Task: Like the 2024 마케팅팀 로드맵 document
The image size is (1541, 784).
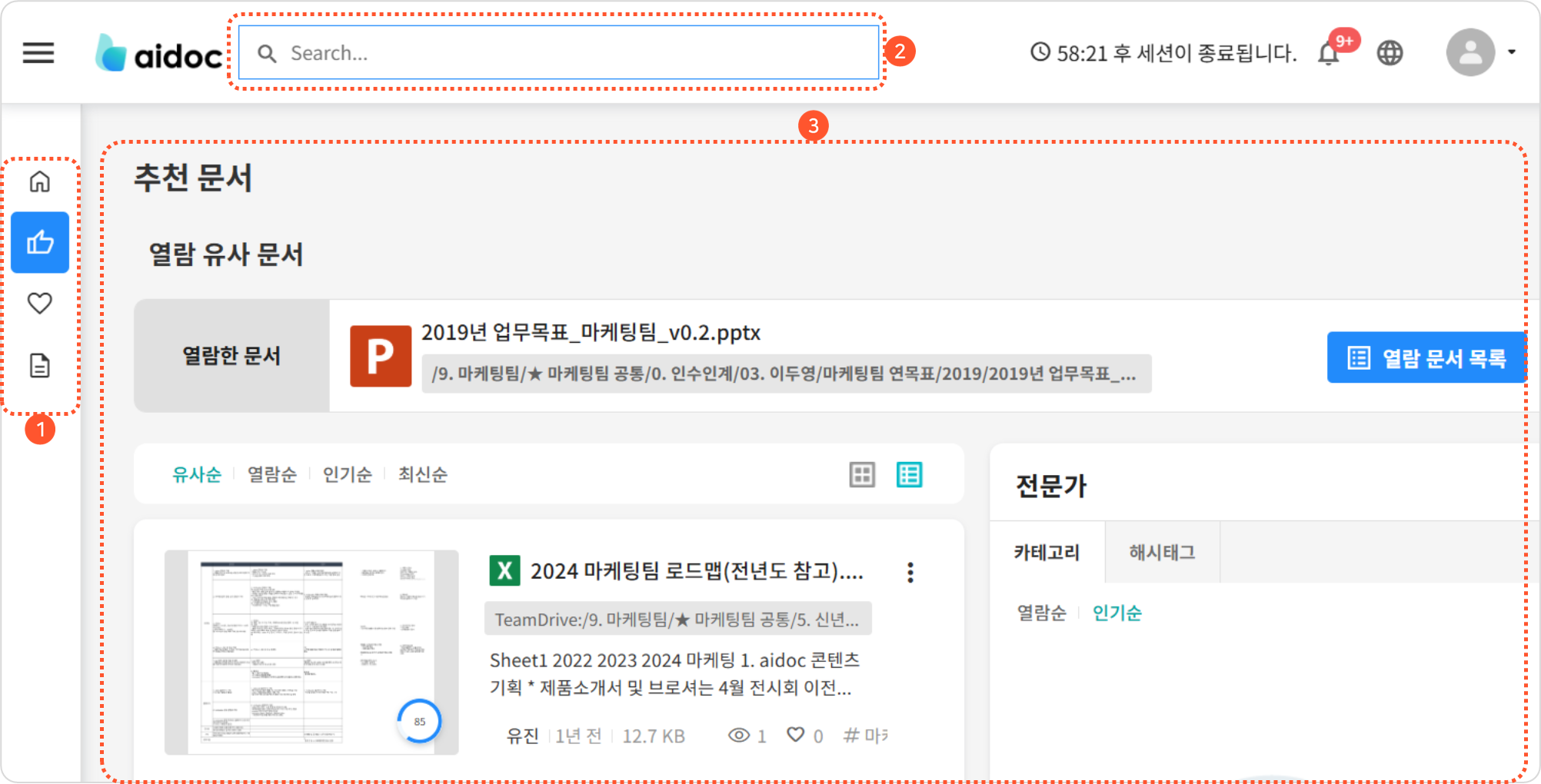Action: click(x=796, y=735)
